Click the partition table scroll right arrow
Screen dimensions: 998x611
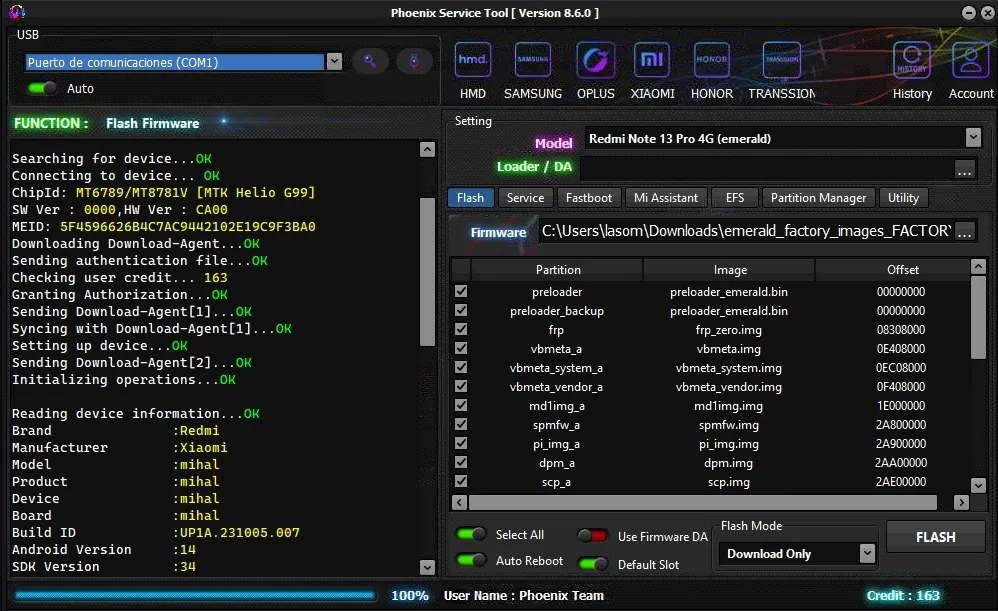(x=962, y=502)
